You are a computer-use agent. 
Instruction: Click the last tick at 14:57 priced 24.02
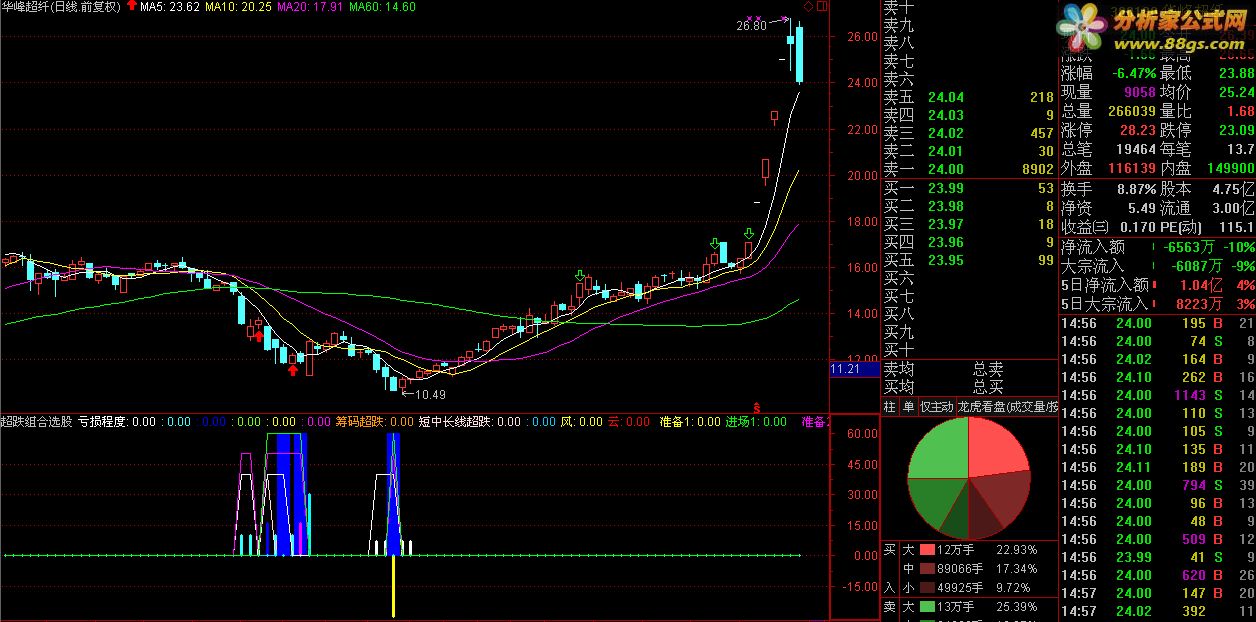tap(1157, 611)
